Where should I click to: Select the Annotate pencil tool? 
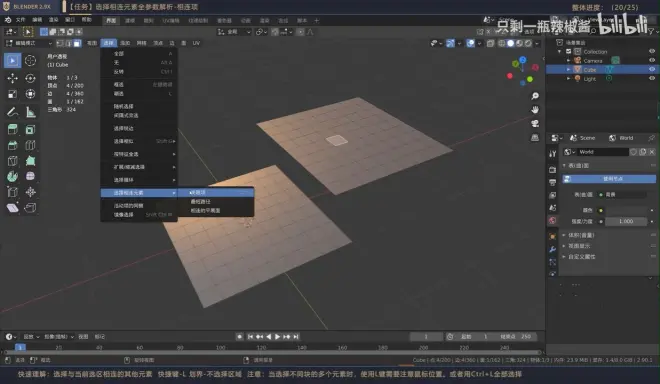[x=13, y=112]
